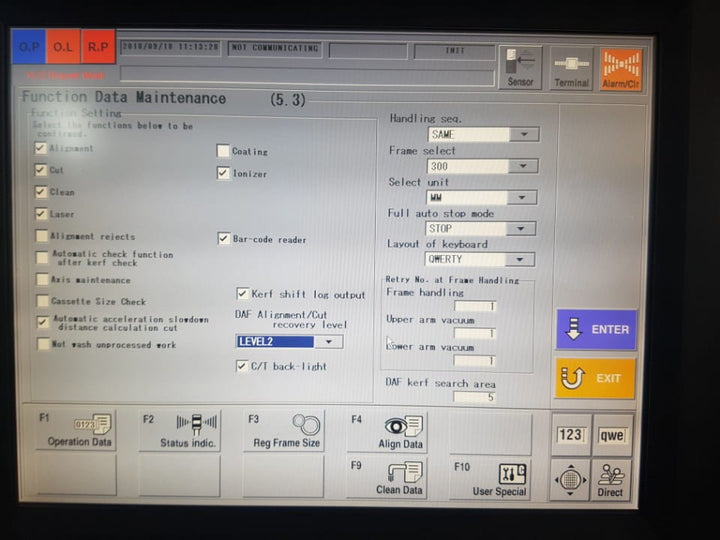This screenshot has width=720, height=540.
Task: Open F2 Status indic. screen
Action: 180,430
